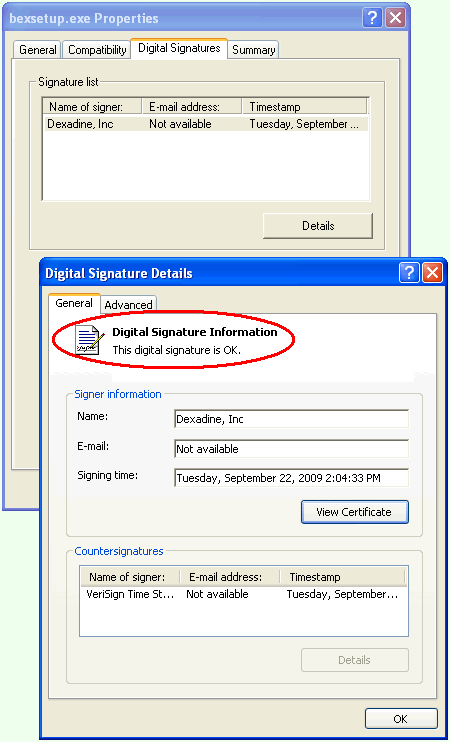Viewport: 450px width, 742px height.
Task: Click Details button under Signature list
Action: point(318,226)
